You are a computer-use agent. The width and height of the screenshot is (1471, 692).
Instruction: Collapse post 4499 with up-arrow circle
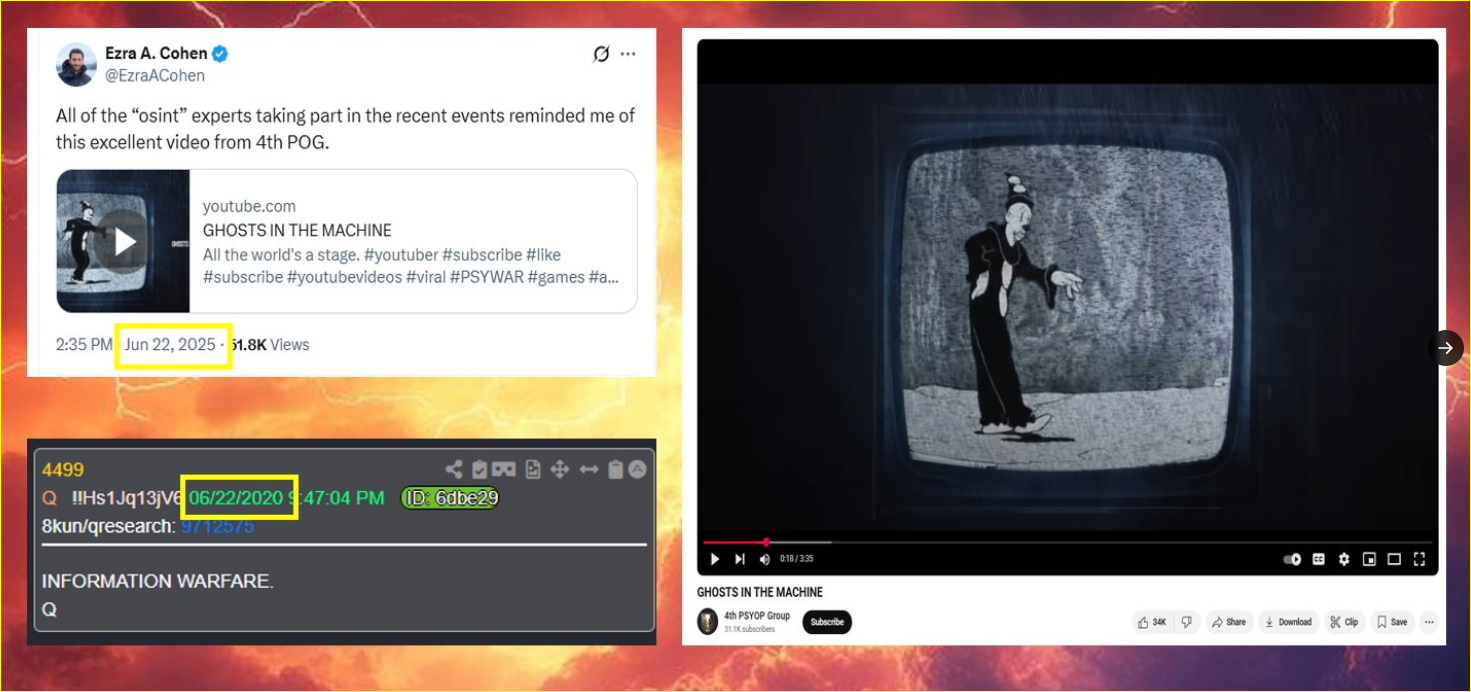click(637, 469)
